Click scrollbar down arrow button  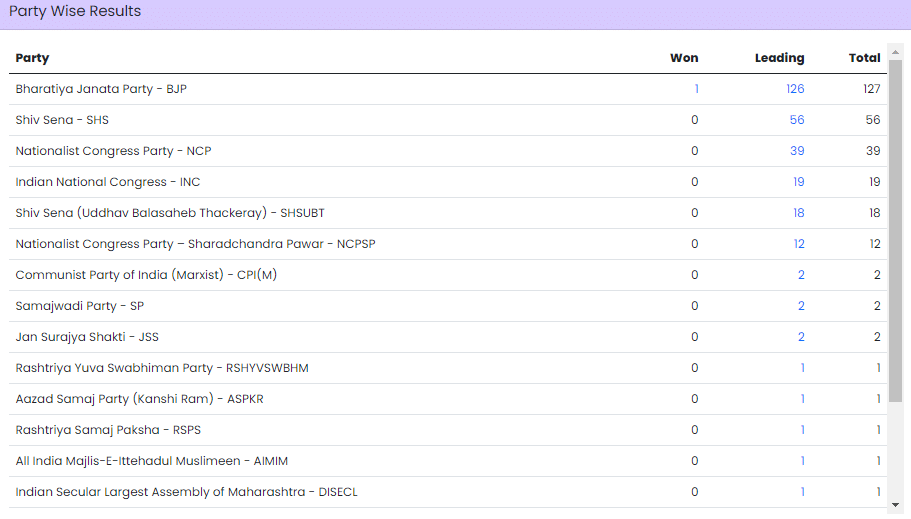[x=896, y=505]
